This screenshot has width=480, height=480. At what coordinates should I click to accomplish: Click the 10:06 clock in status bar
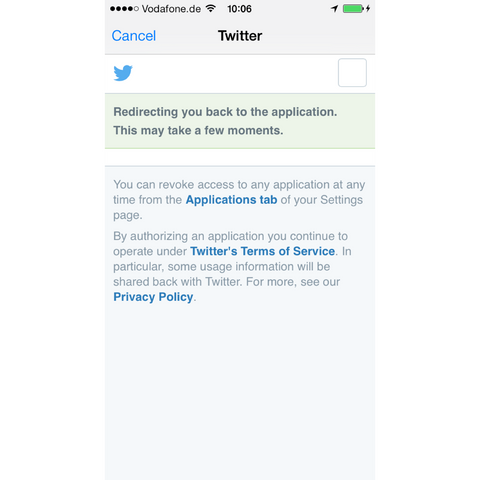[x=239, y=9]
